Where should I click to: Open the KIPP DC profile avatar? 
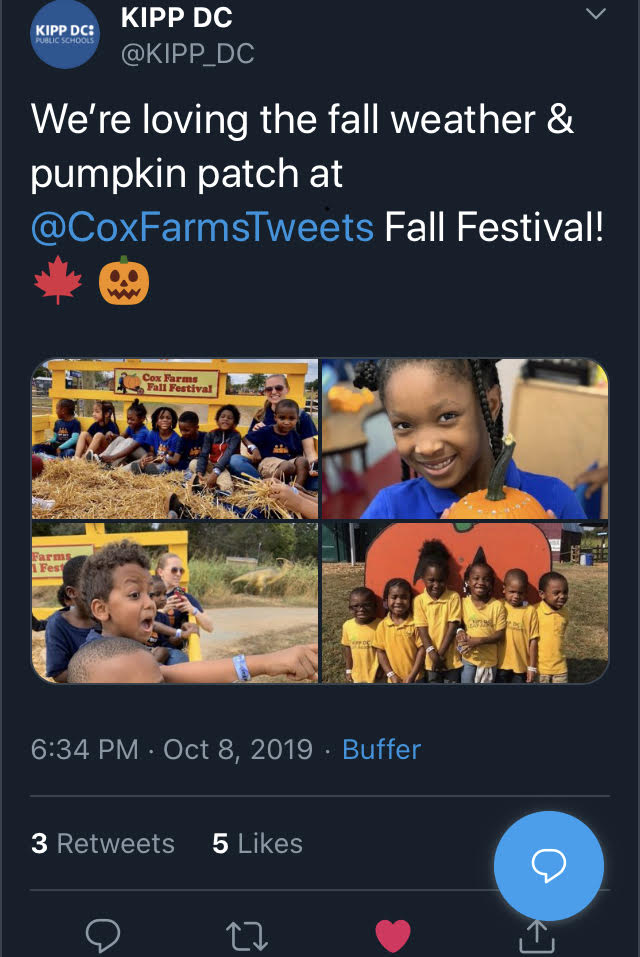[65, 35]
